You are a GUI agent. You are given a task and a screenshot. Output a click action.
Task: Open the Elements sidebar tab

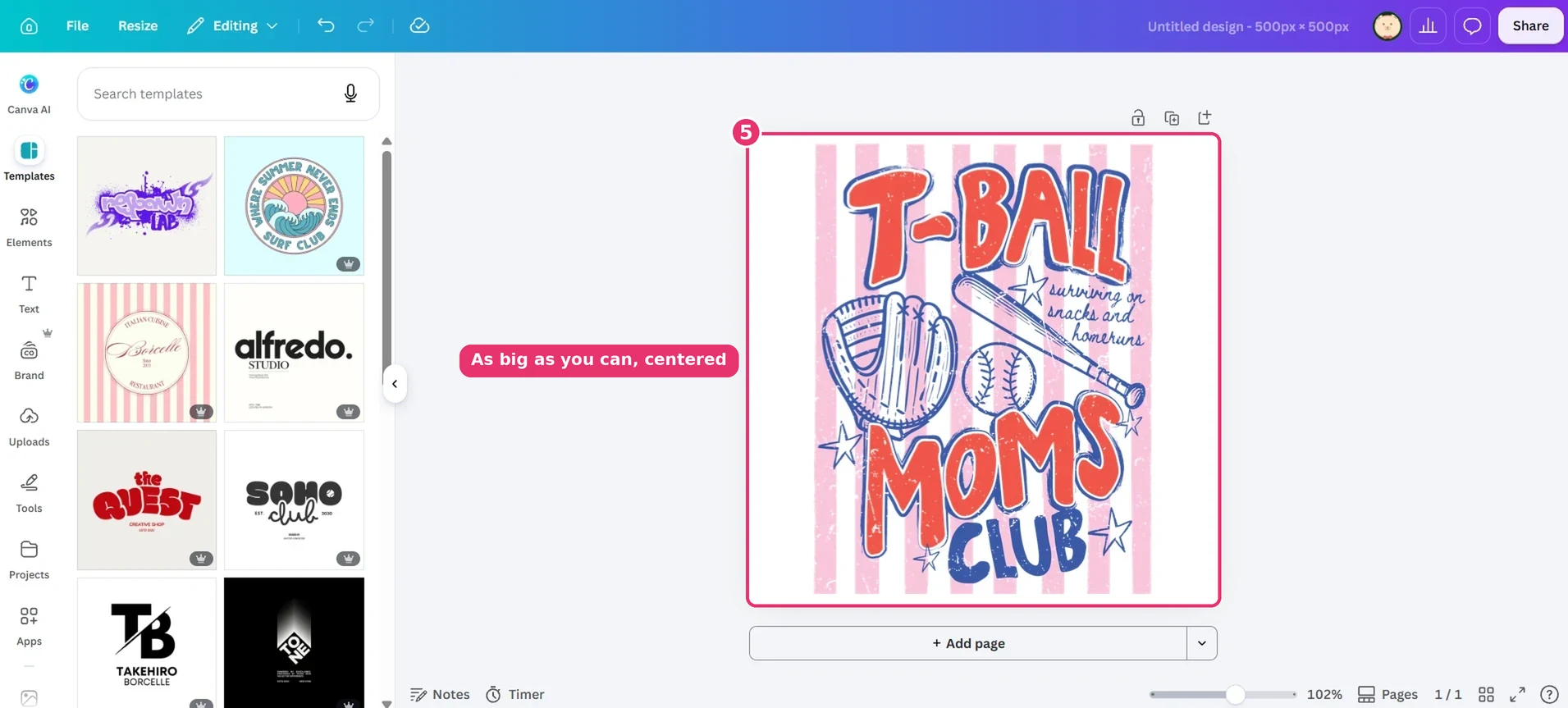(x=29, y=226)
